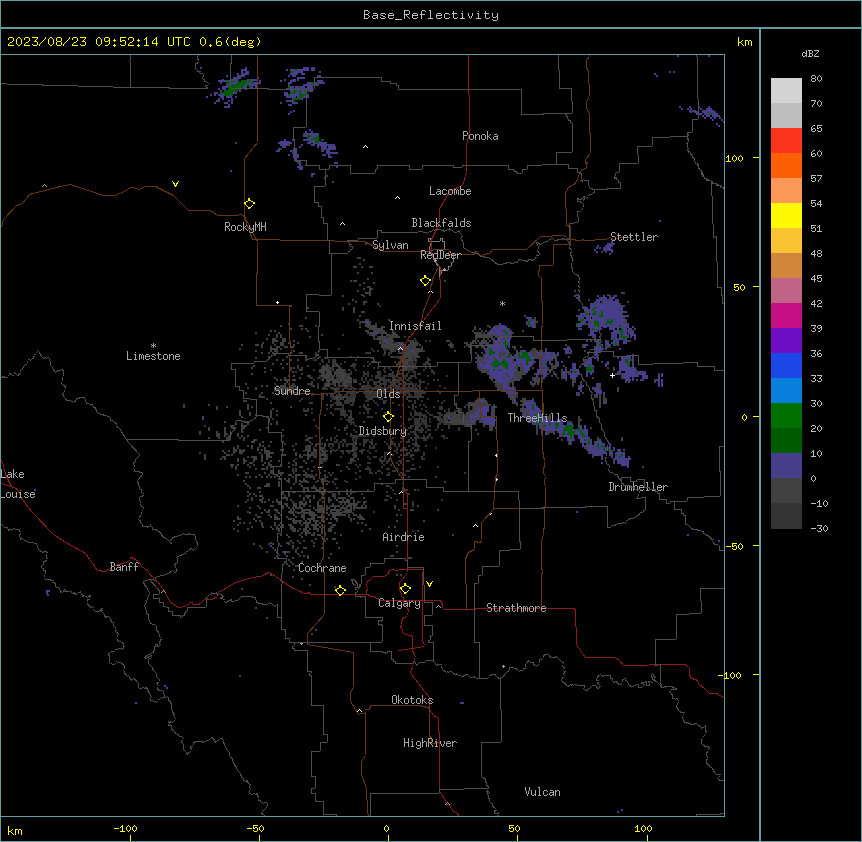Click the yellow diamond marker above Calgary
The image size is (862, 842).
[405, 589]
